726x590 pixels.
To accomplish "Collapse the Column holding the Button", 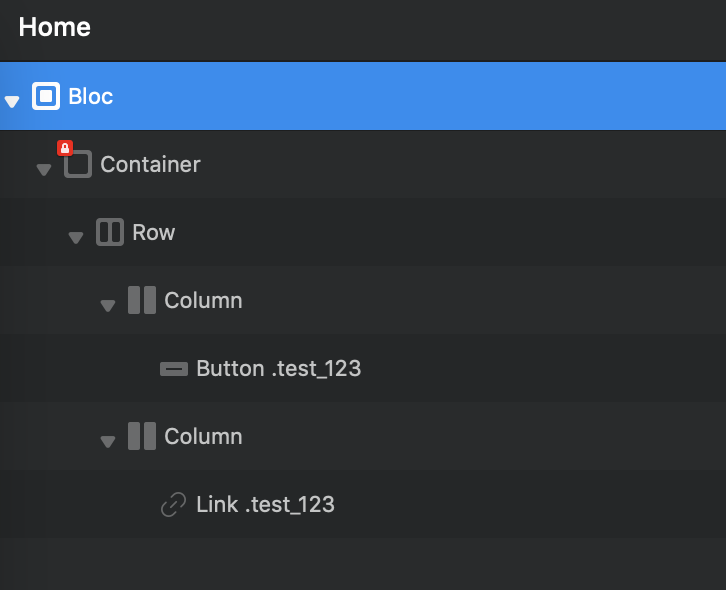I will pos(108,305).
